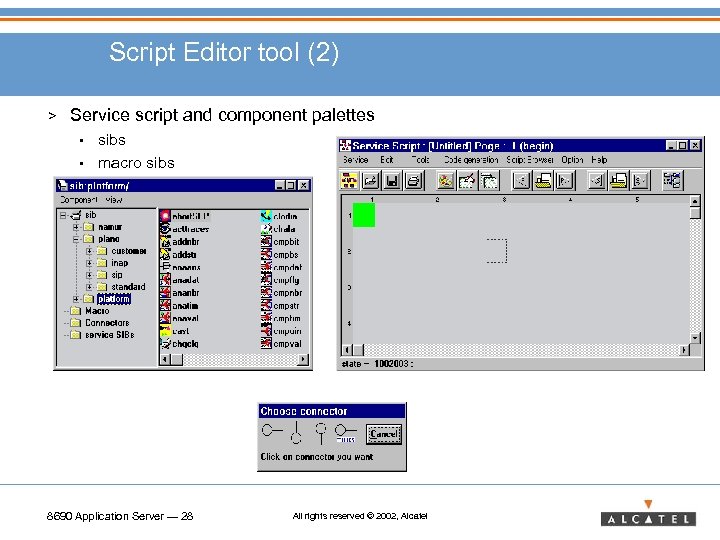Open the Tools menu
720x540 pixels.
click(420, 160)
